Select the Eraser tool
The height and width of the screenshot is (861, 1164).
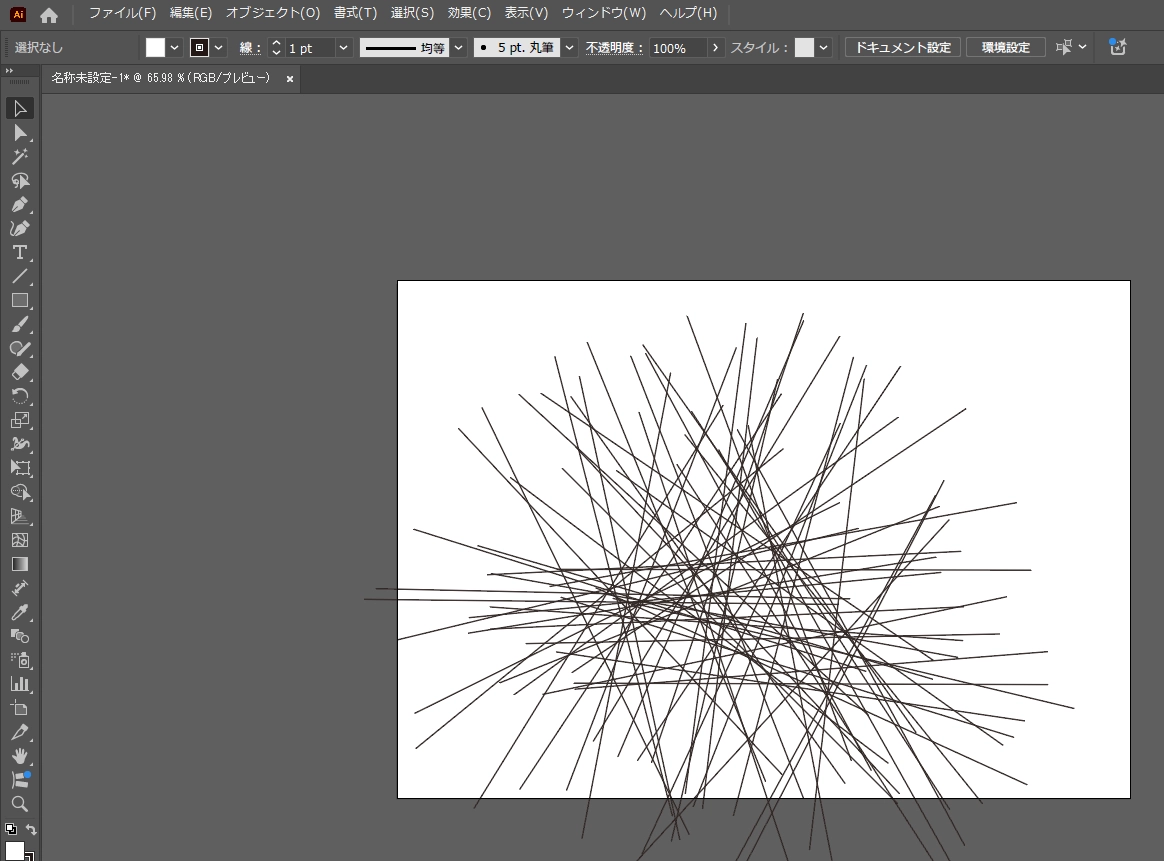coord(19,372)
